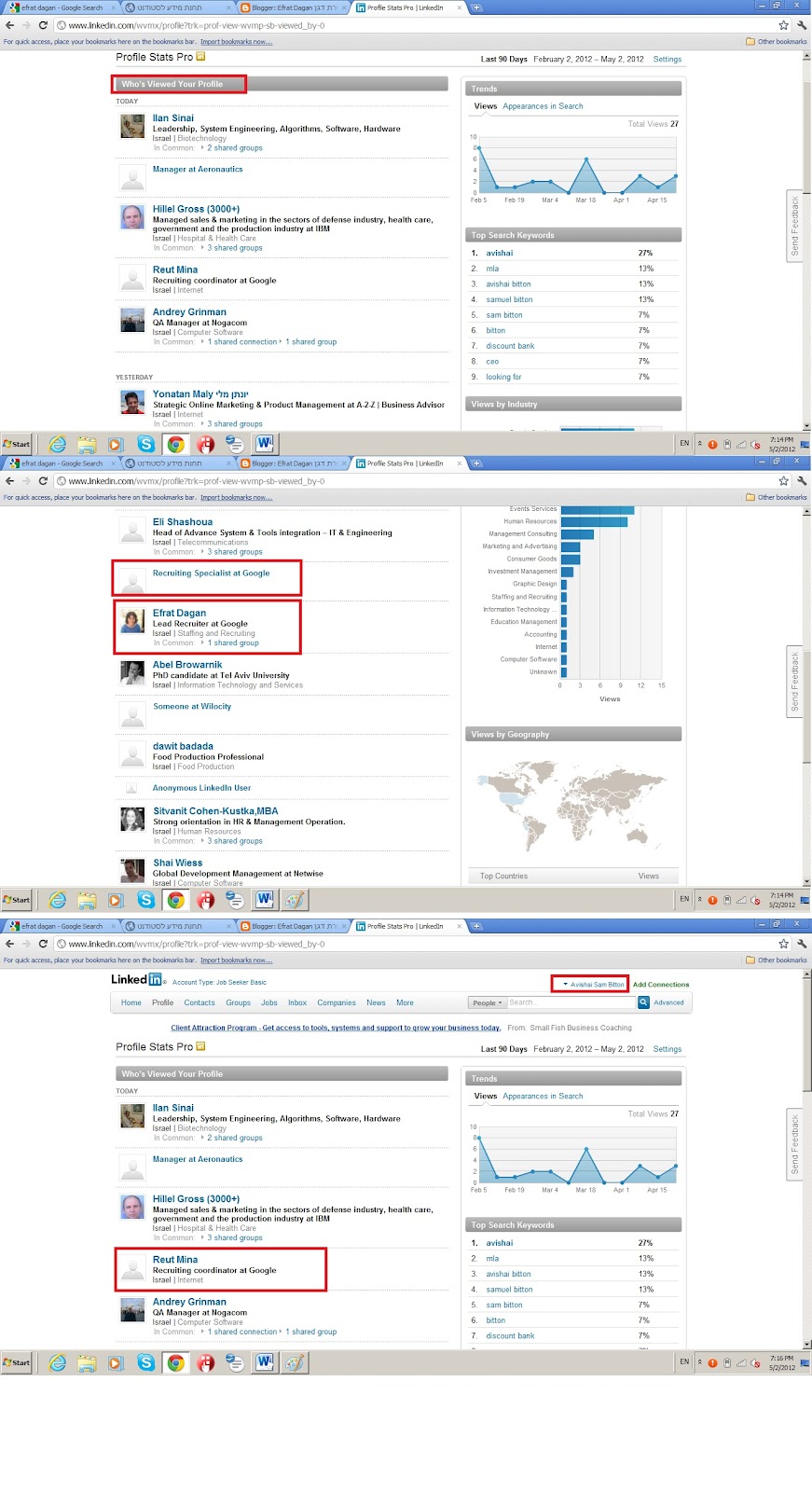Click the Someone at Wilocity link

coord(192,706)
